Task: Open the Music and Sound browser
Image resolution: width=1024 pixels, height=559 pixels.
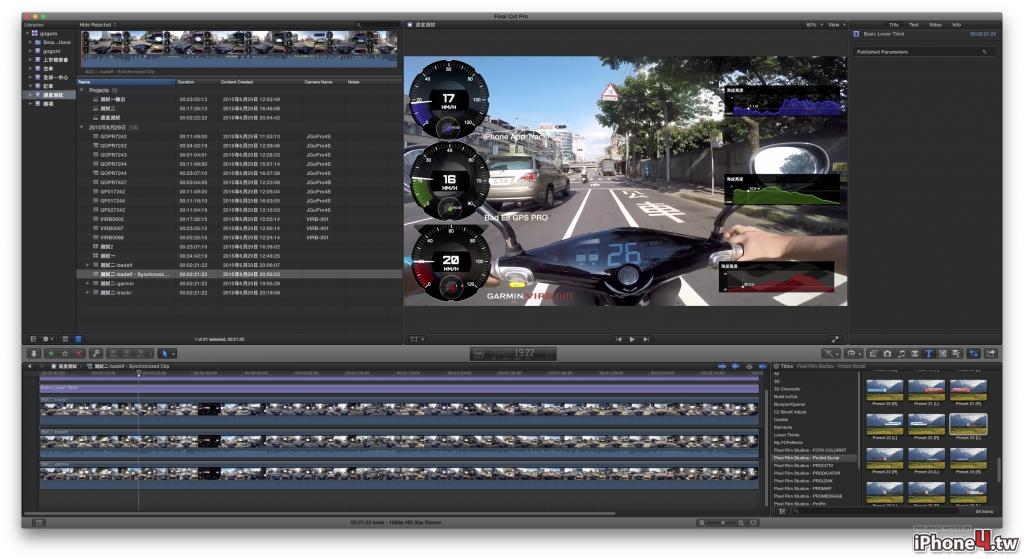Action: [x=901, y=353]
